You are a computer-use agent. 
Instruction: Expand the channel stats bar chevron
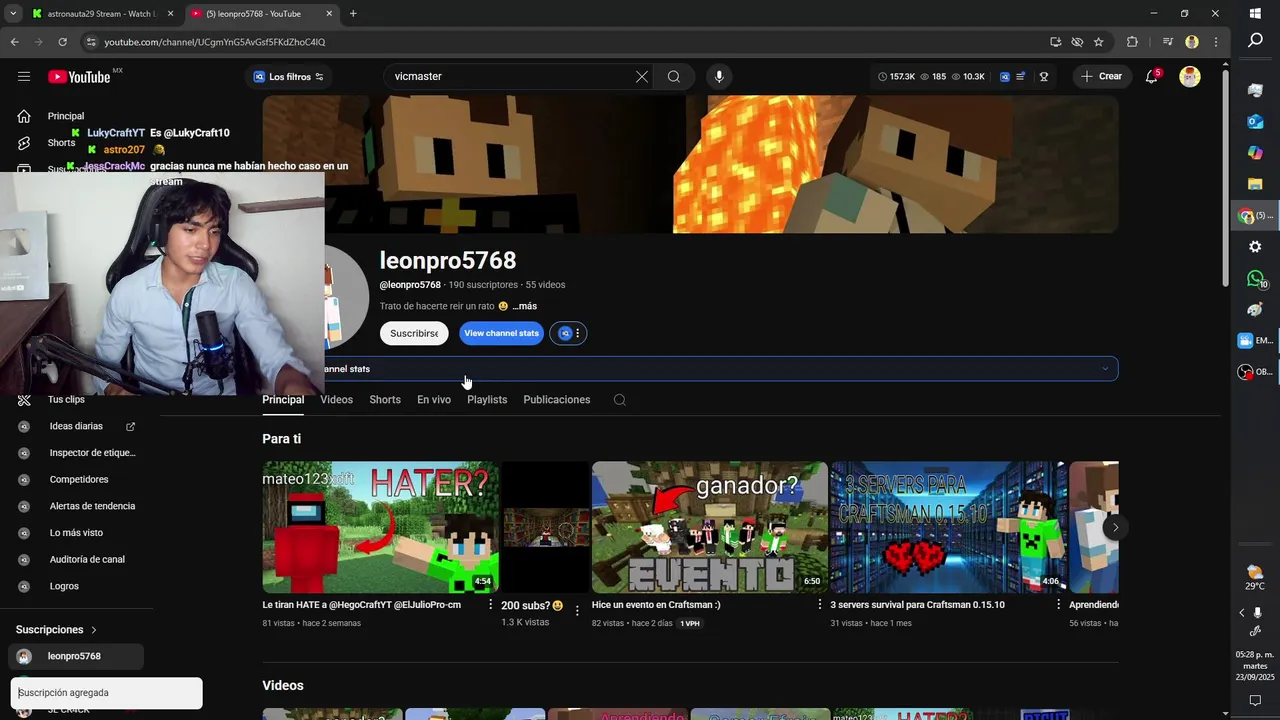1105,369
